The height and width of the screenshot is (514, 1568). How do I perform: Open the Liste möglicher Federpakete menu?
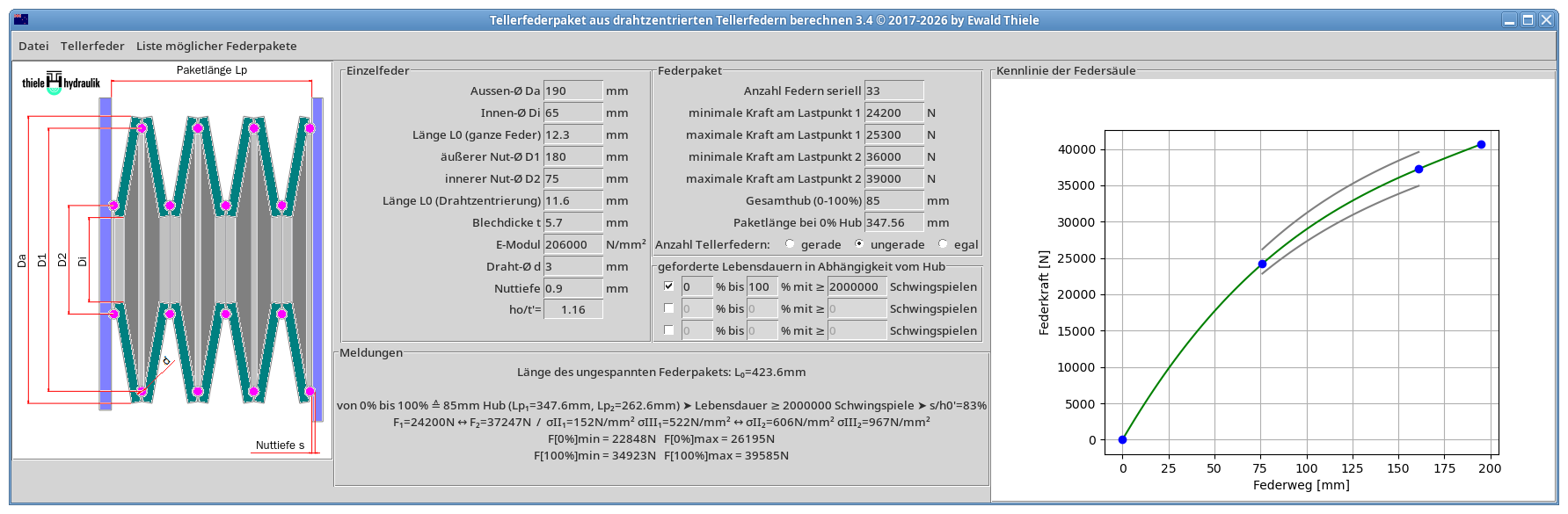coord(216,46)
